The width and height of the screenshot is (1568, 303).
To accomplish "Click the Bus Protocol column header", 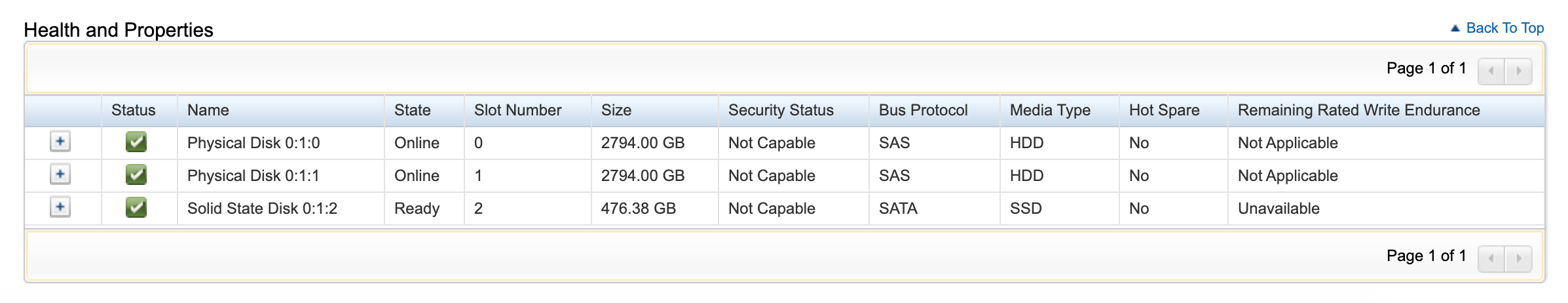I will pos(923,110).
